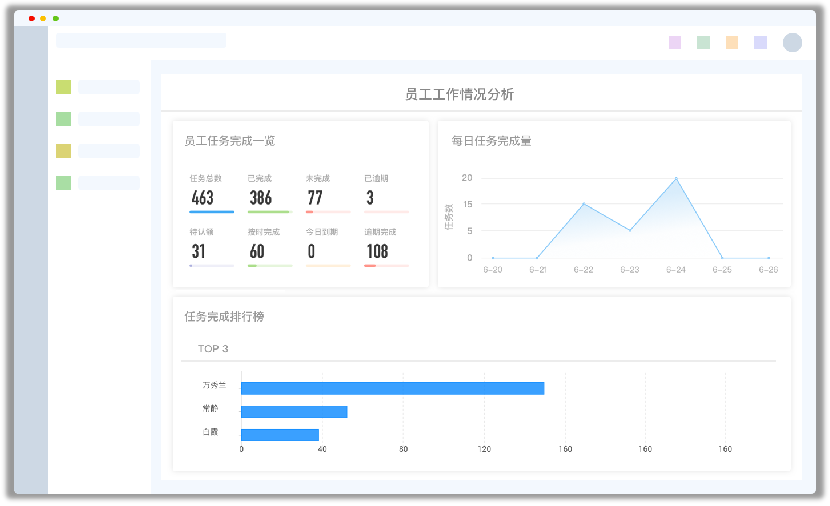Click the purple square icon in header
The width and height of the screenshot is (830, 506).
[675, 42]
